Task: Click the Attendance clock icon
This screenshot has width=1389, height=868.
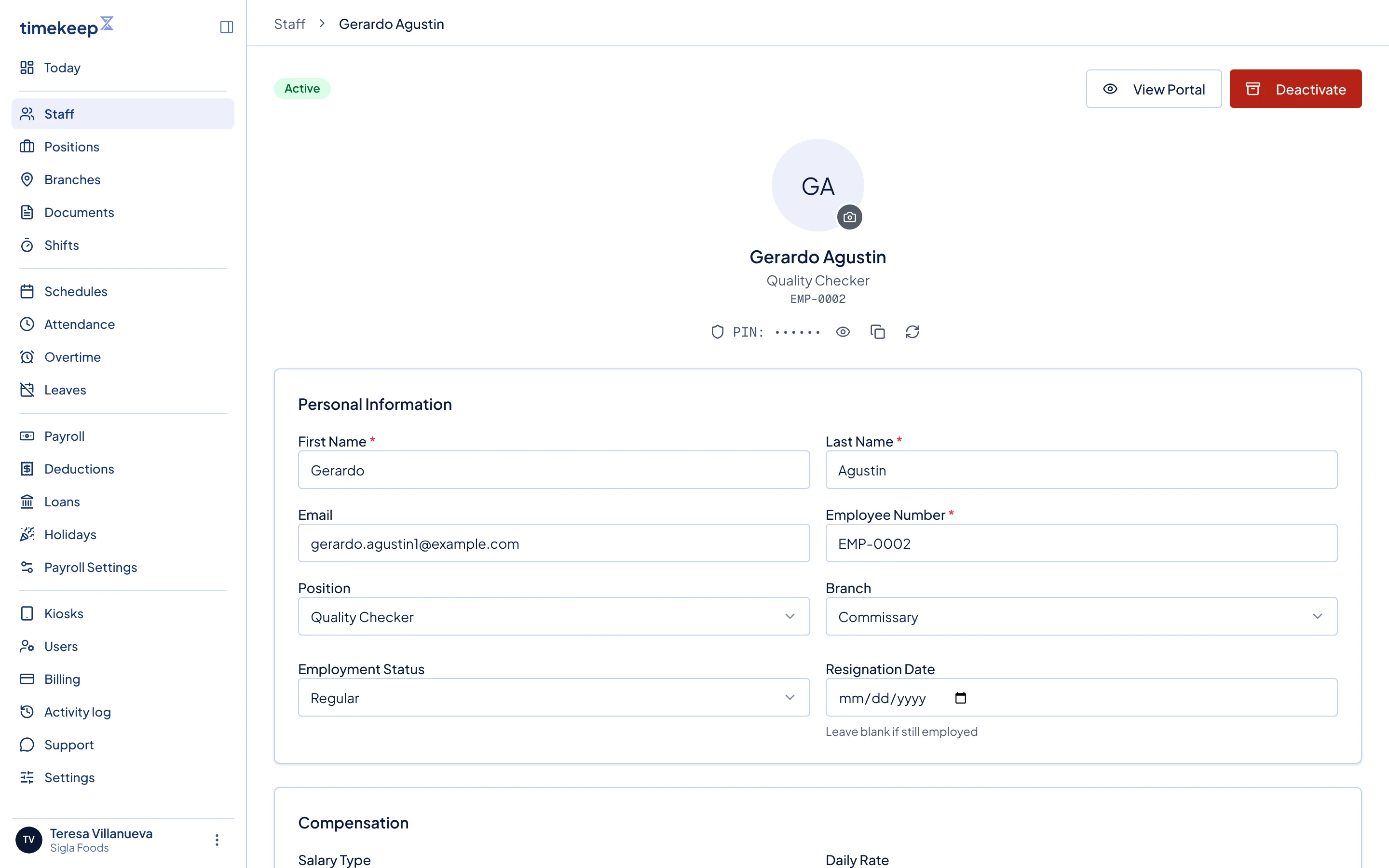Action: [x=27, y=325]
